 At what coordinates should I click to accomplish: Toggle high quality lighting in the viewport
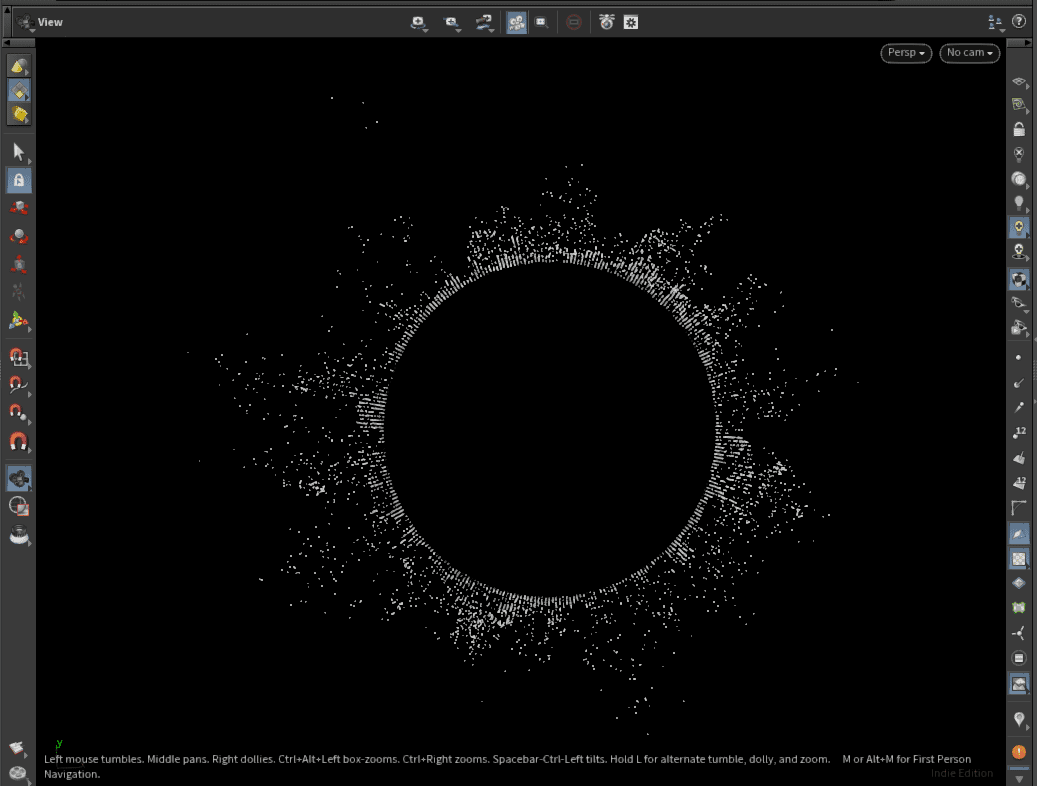pyautogui.click(x=1019, y=179)
